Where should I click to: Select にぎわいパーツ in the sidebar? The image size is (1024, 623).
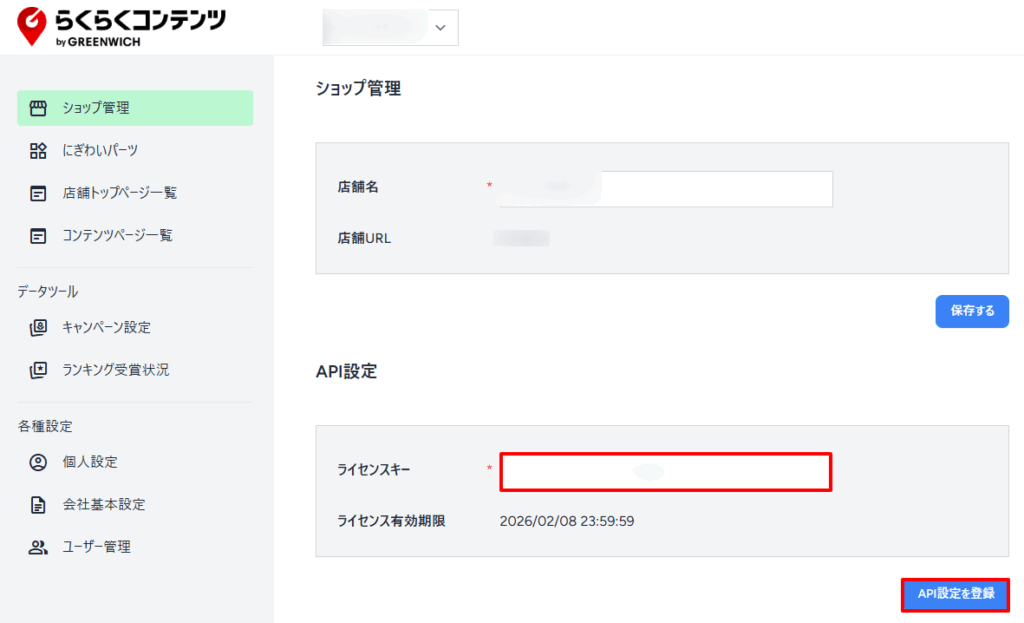pos(100,151)
